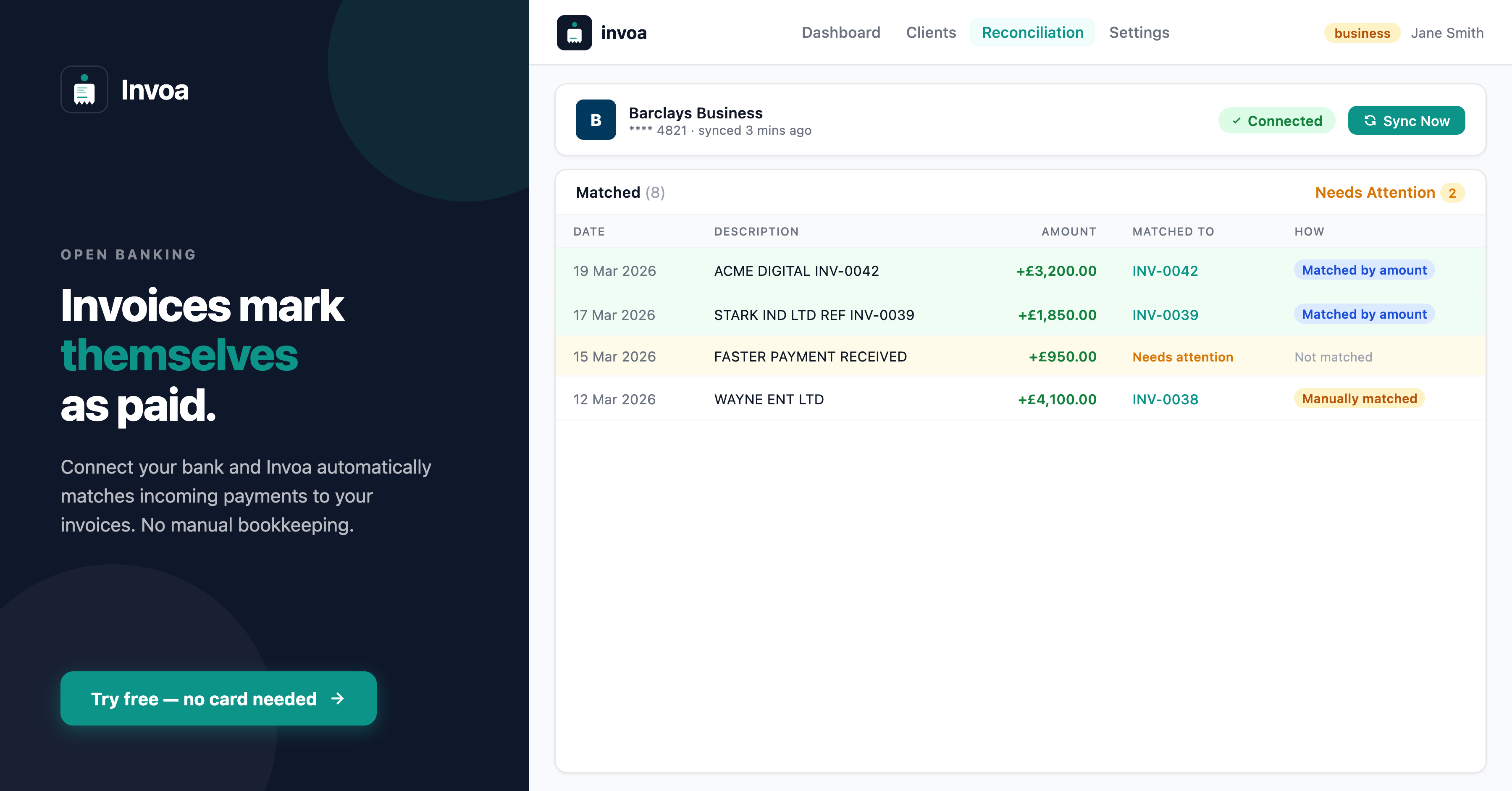Open Settings from the top navigation

point(1139,33)
